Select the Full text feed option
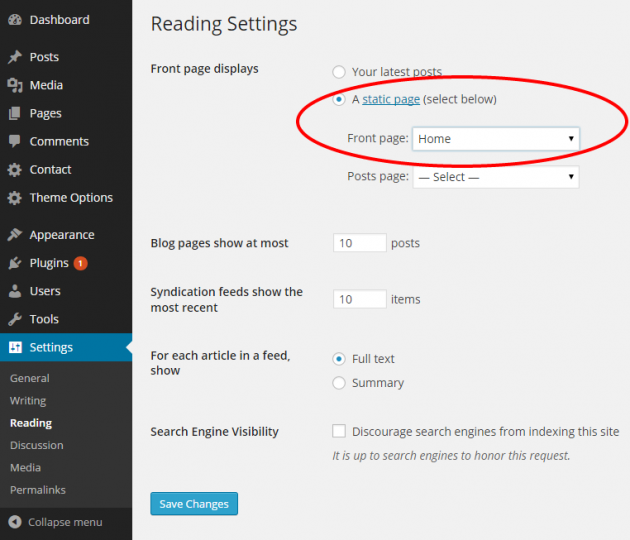 (x=339, y=359)
